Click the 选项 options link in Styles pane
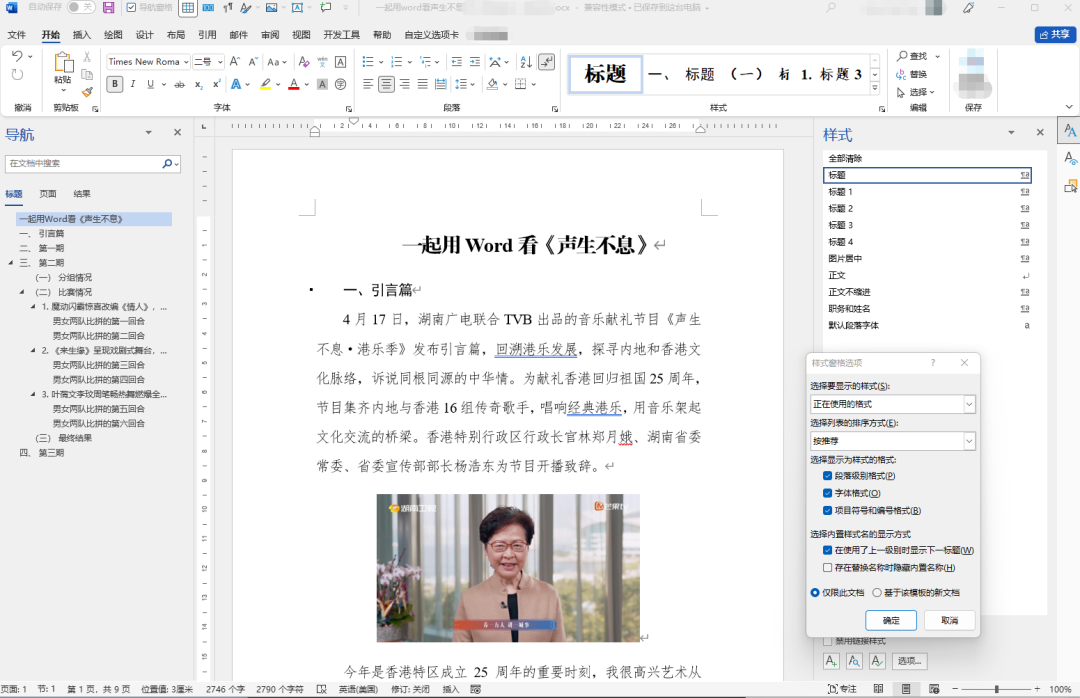This screenshot has width=1080, height=698. [909, 661]
